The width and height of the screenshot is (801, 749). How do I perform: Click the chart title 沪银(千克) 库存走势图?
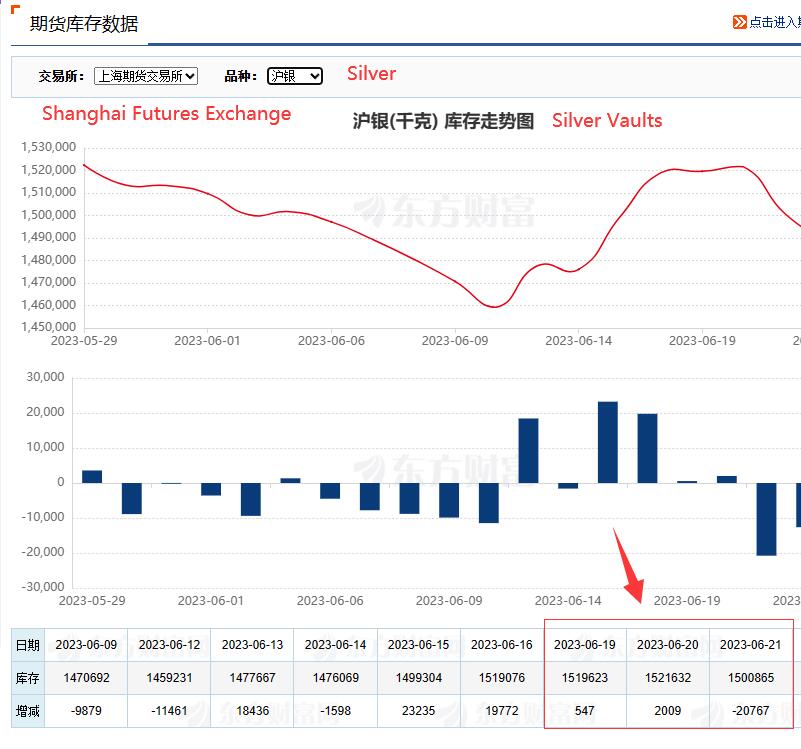443,121
